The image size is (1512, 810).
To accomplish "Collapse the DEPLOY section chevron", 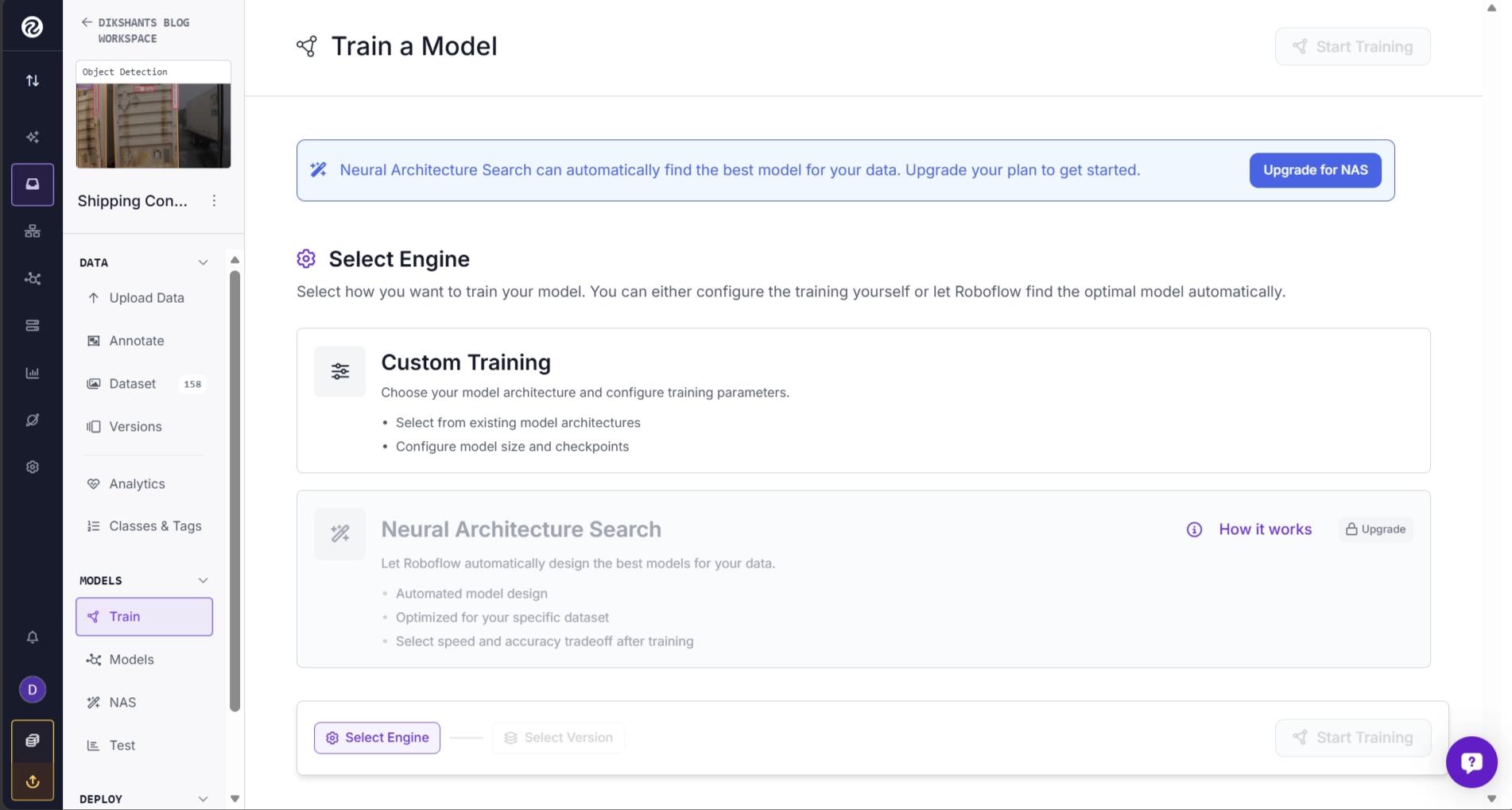I will pos(203,799).
